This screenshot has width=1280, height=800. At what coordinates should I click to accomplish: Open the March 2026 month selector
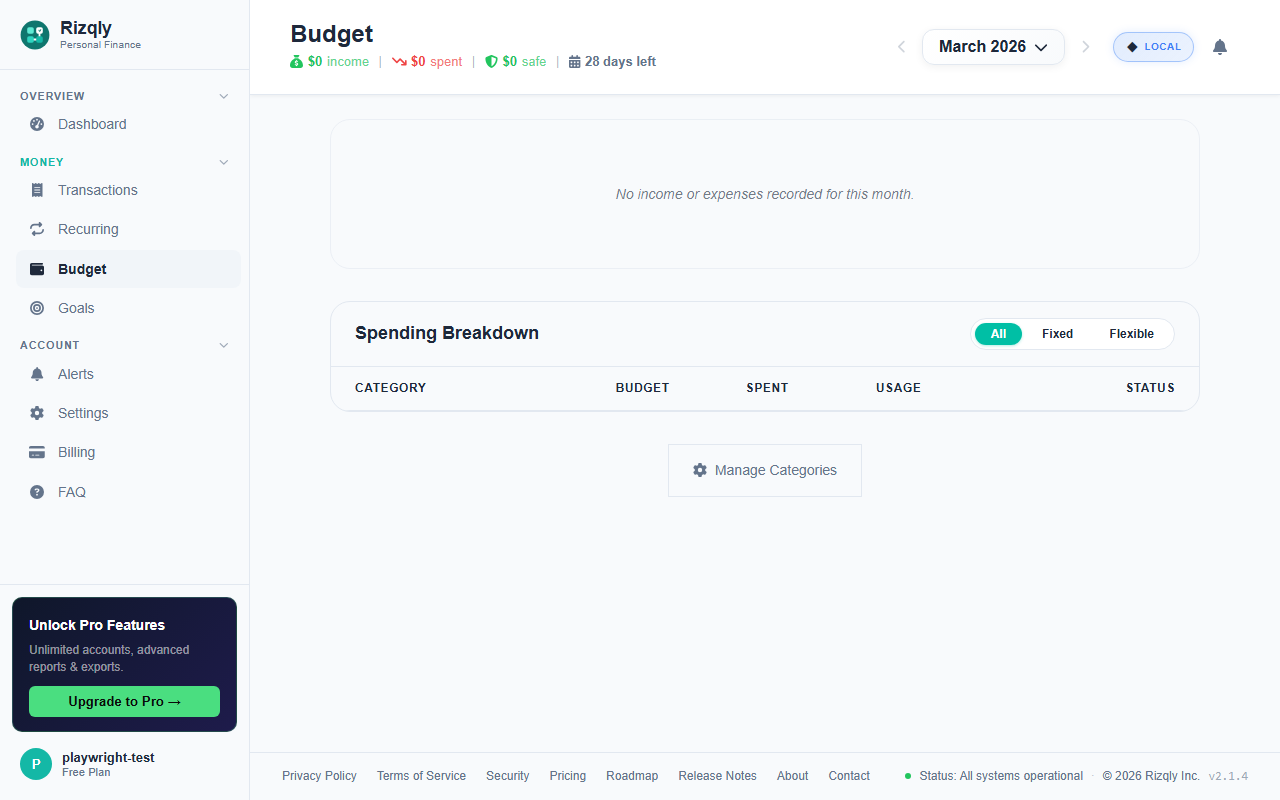point(993,46)
